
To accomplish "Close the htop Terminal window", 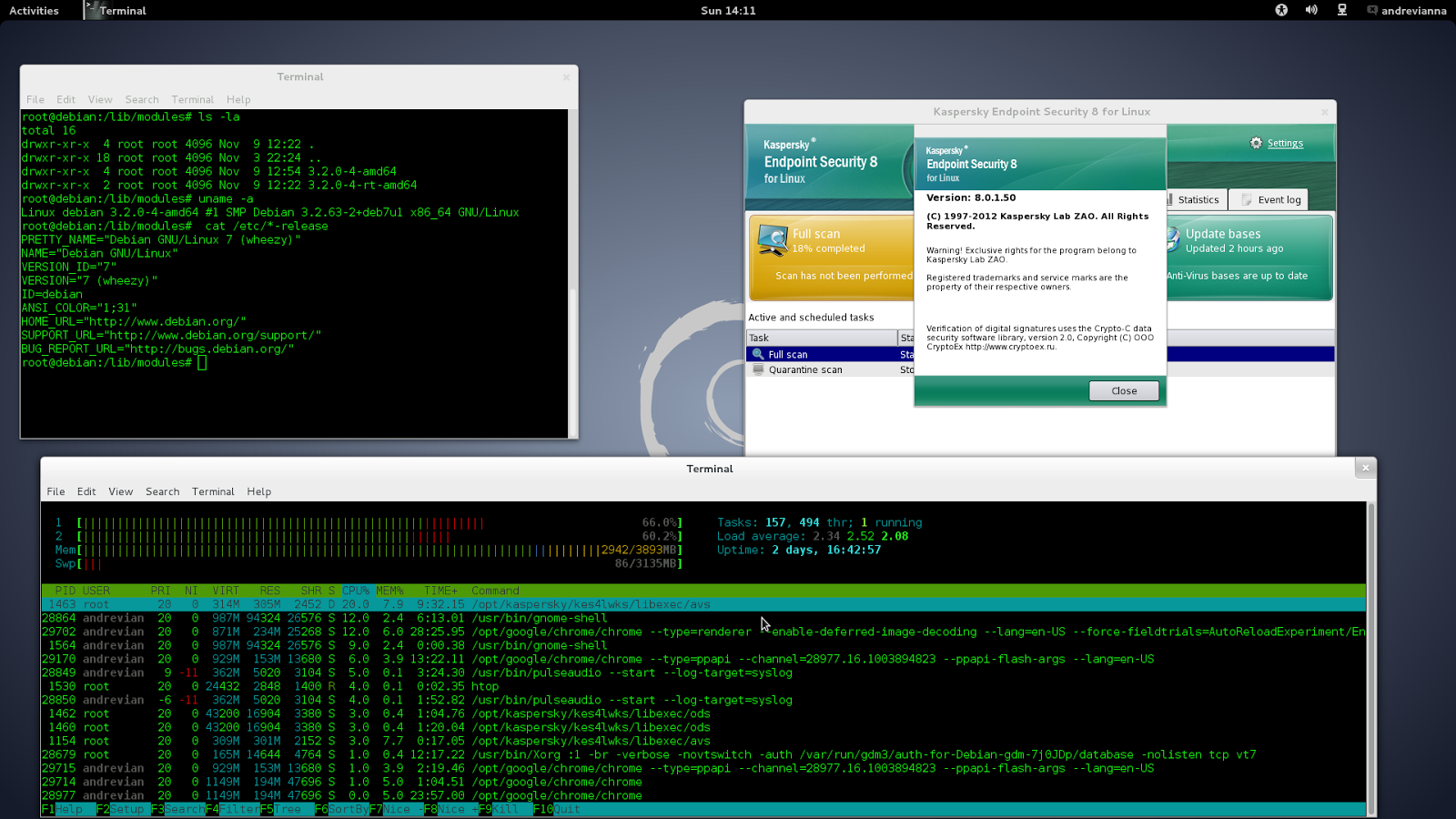I will click(1365, 468).
